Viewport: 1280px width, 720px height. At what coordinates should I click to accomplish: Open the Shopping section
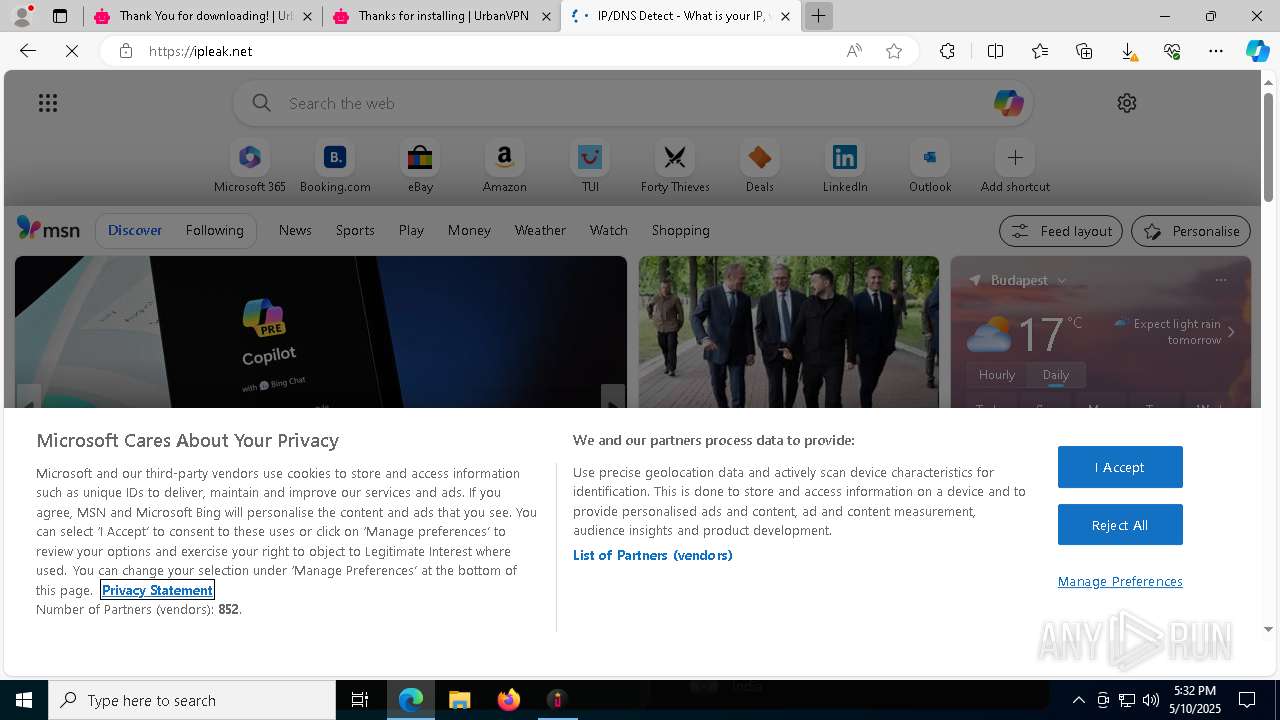tap(681, 230)
